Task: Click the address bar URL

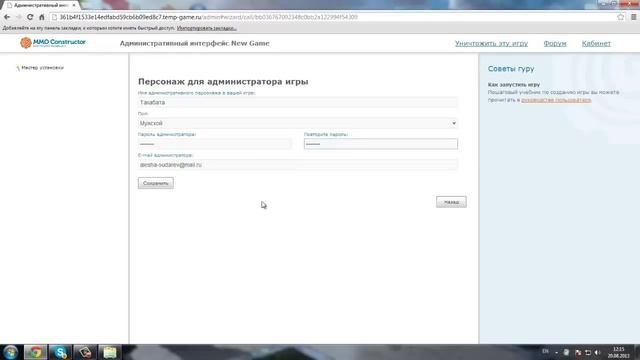Action: tap(208, 17)
